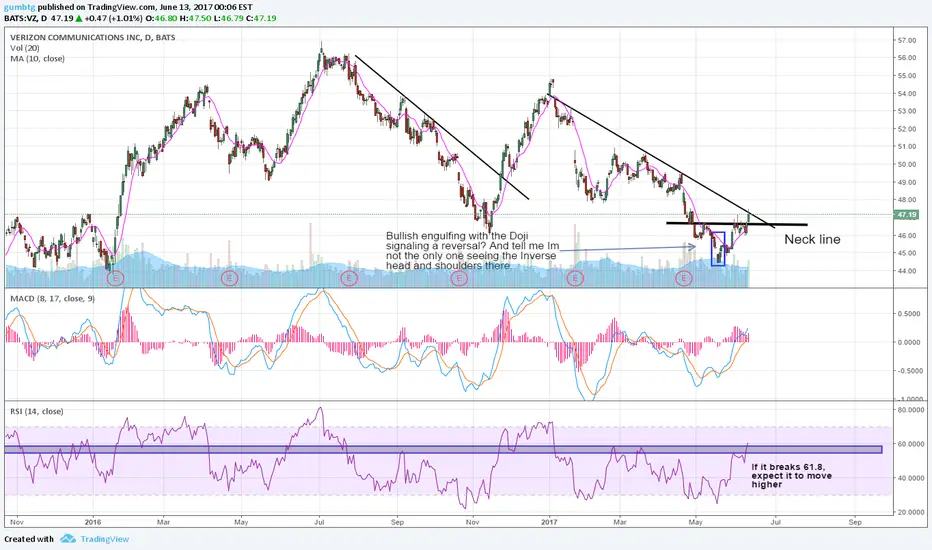Click the 60.0000 RSI axis label
This screenshot has height=550, width=932.
(x=911, y=444)
